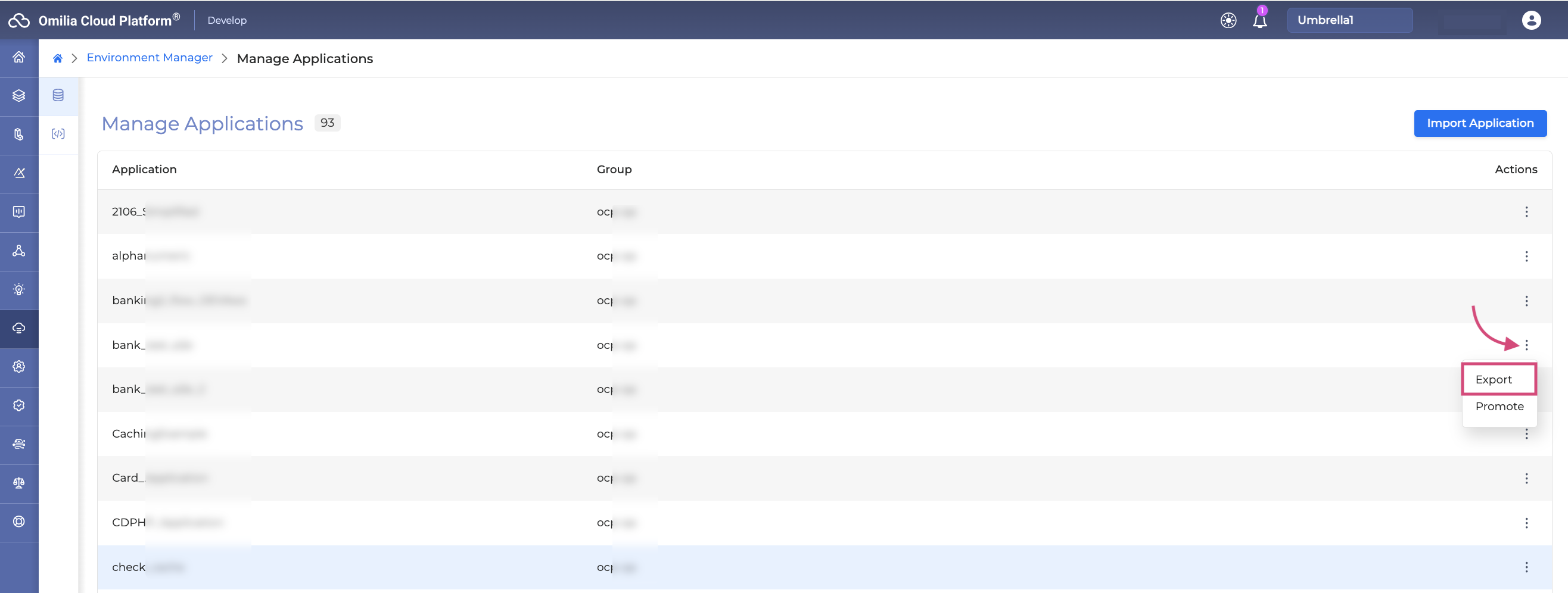Open the layers stack sidebar icon
This screenshot has width=1568, height=593.
click(19, 95)
